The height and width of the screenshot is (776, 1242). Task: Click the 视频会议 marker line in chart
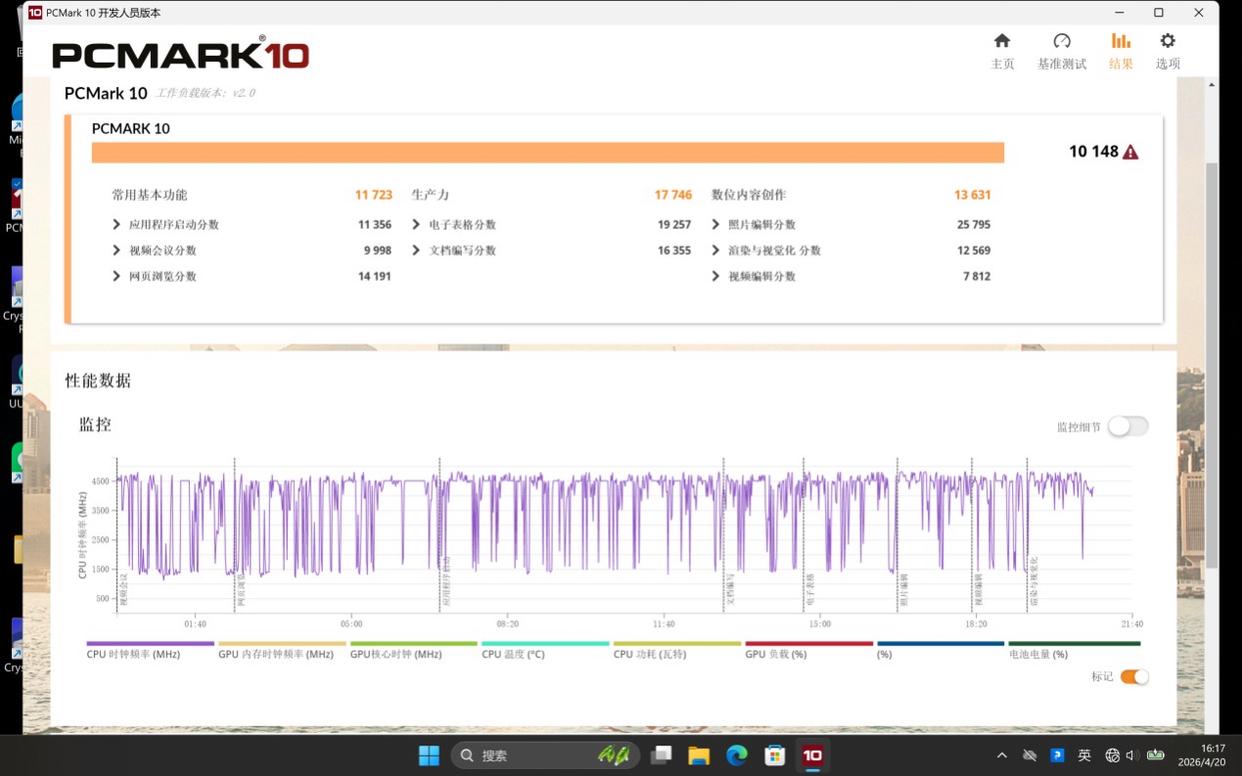coord(117,535)
